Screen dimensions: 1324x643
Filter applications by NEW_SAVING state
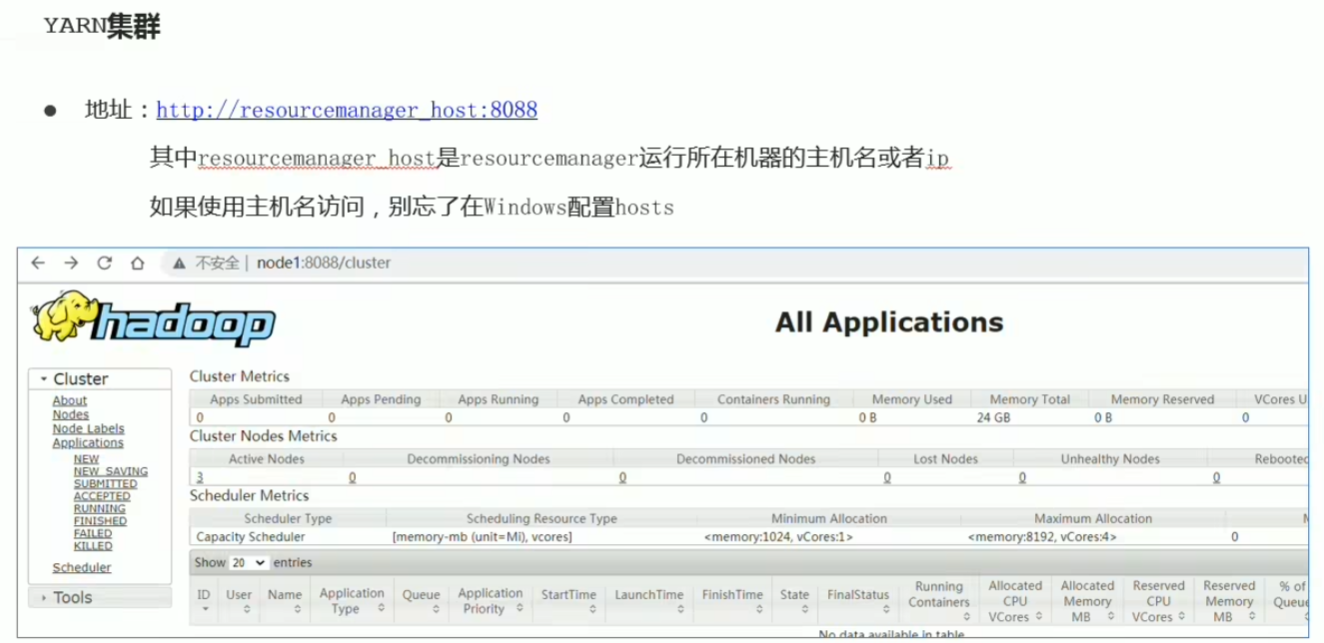(110, 471)
